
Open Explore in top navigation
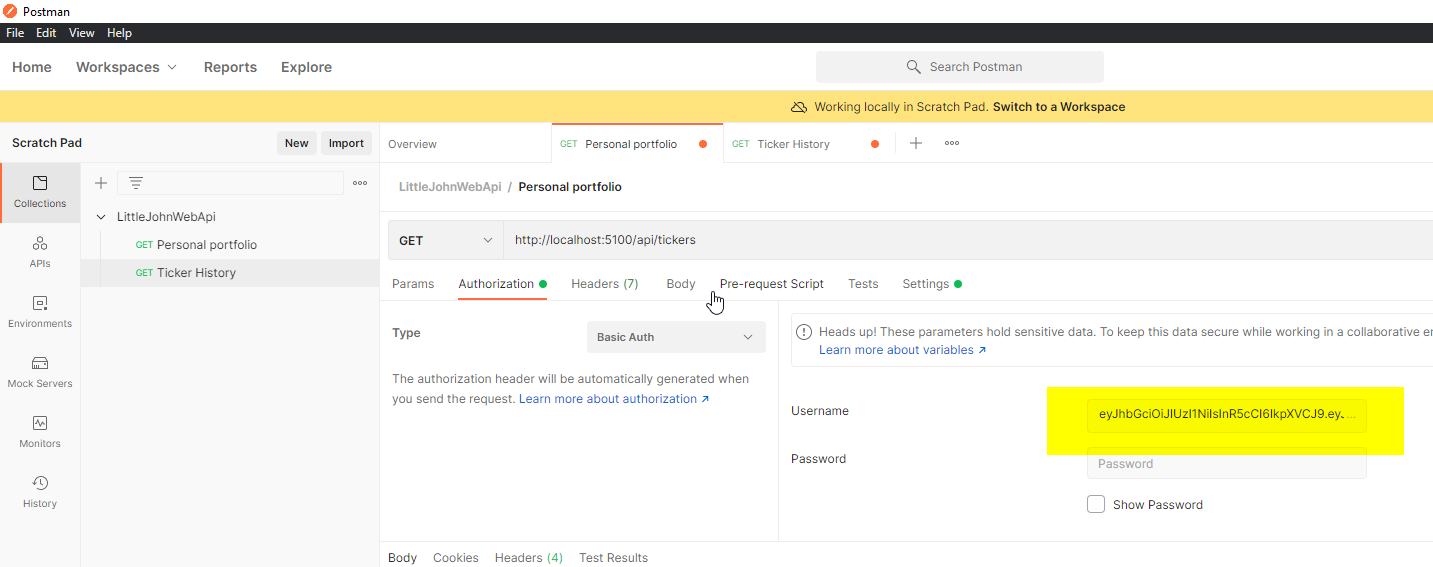click(x=306, y=67)
